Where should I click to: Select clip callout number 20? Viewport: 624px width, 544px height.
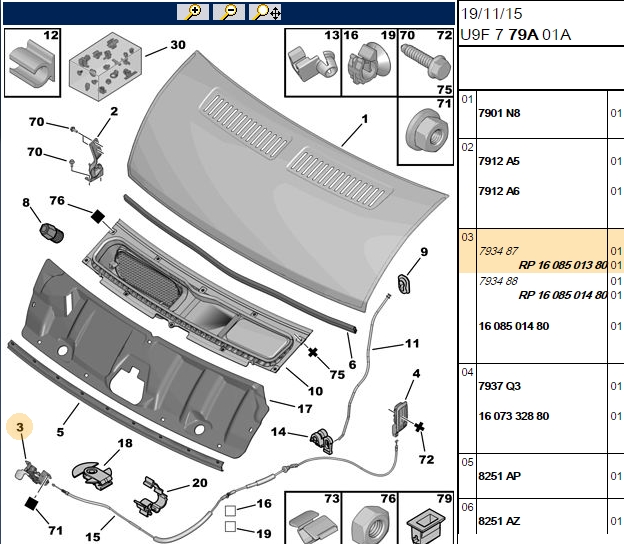[200, 483]
